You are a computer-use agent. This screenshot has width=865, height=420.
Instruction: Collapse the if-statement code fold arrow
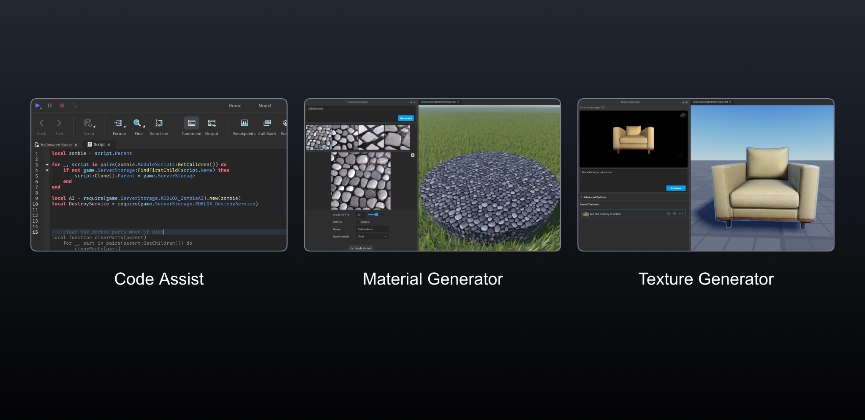tap(47, 171)
